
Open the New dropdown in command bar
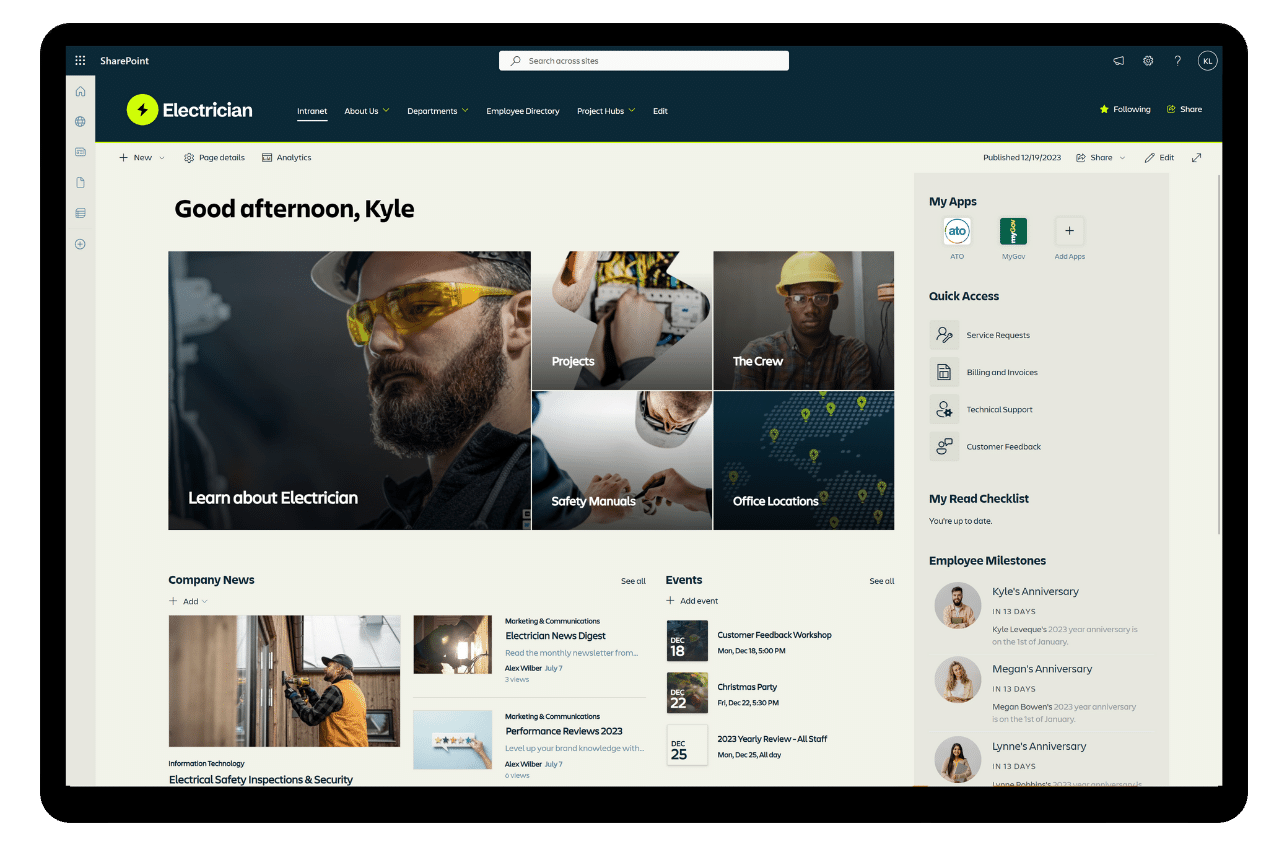(x=142, y=158)
